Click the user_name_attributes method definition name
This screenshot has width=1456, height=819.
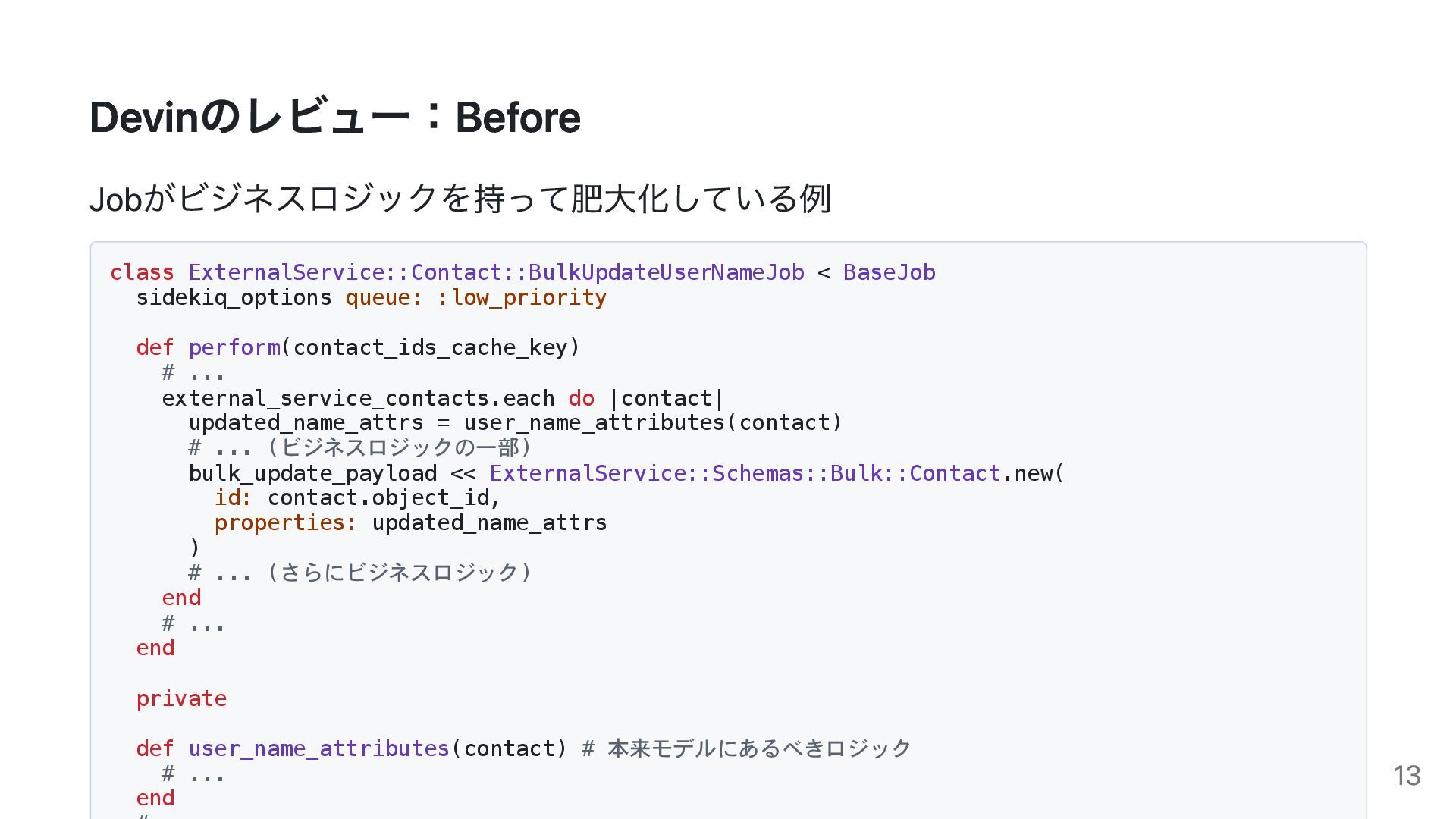pyautogui.click(x=318, y=748)
